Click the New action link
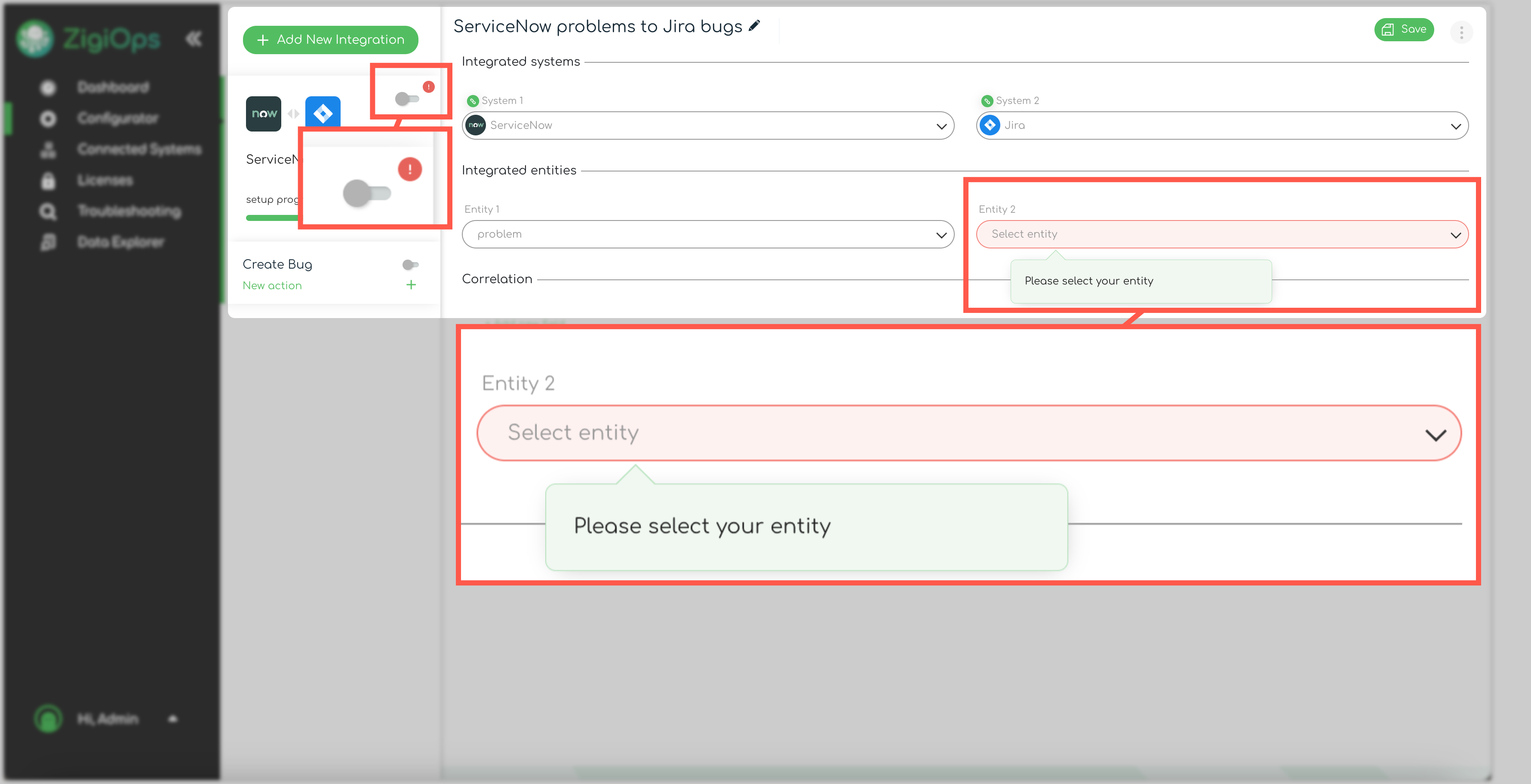 pyautogui.click(x=272, y=286)
